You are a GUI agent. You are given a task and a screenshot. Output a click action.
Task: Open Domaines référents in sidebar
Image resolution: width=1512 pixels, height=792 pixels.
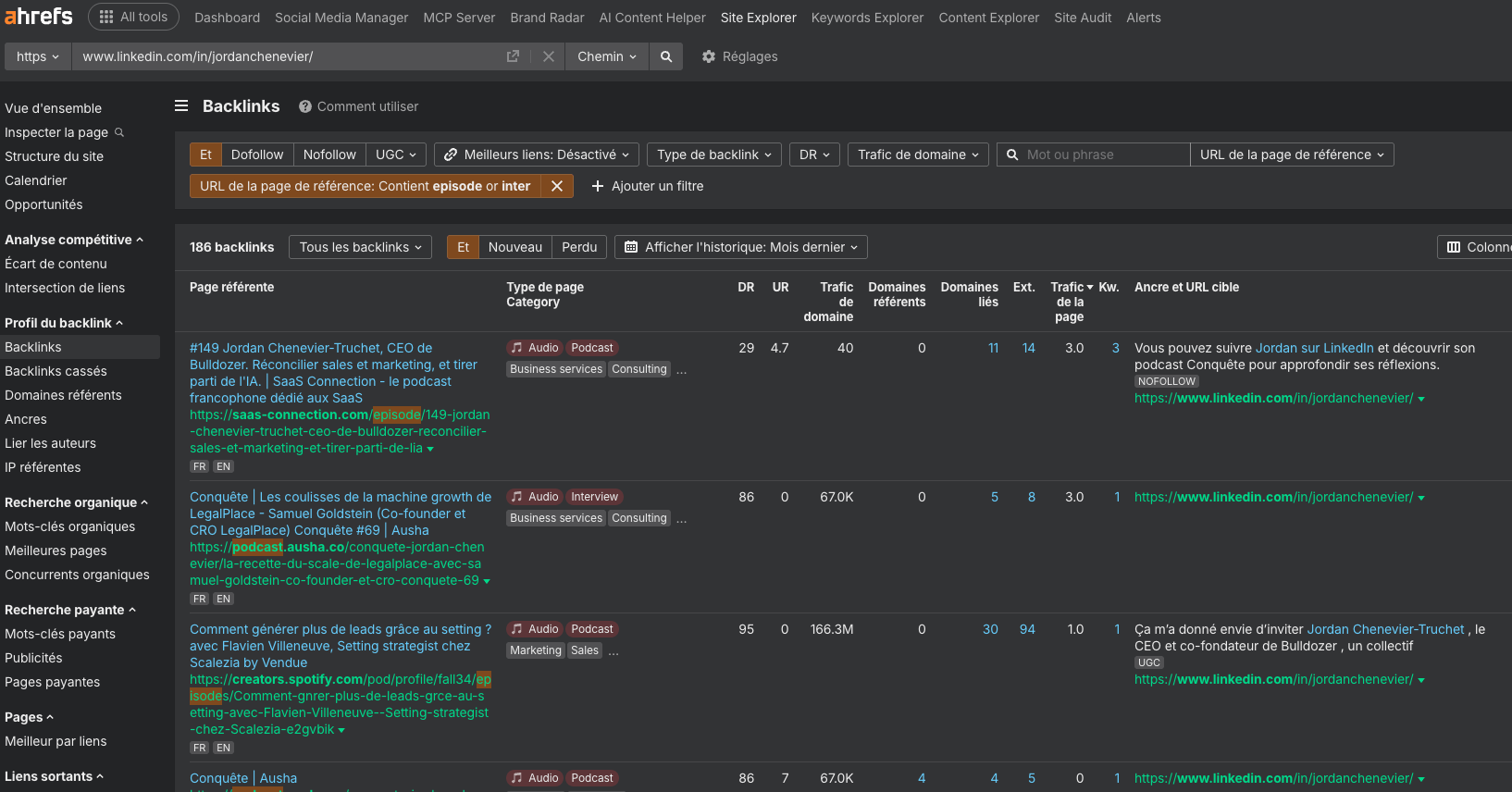click(63, 395)
